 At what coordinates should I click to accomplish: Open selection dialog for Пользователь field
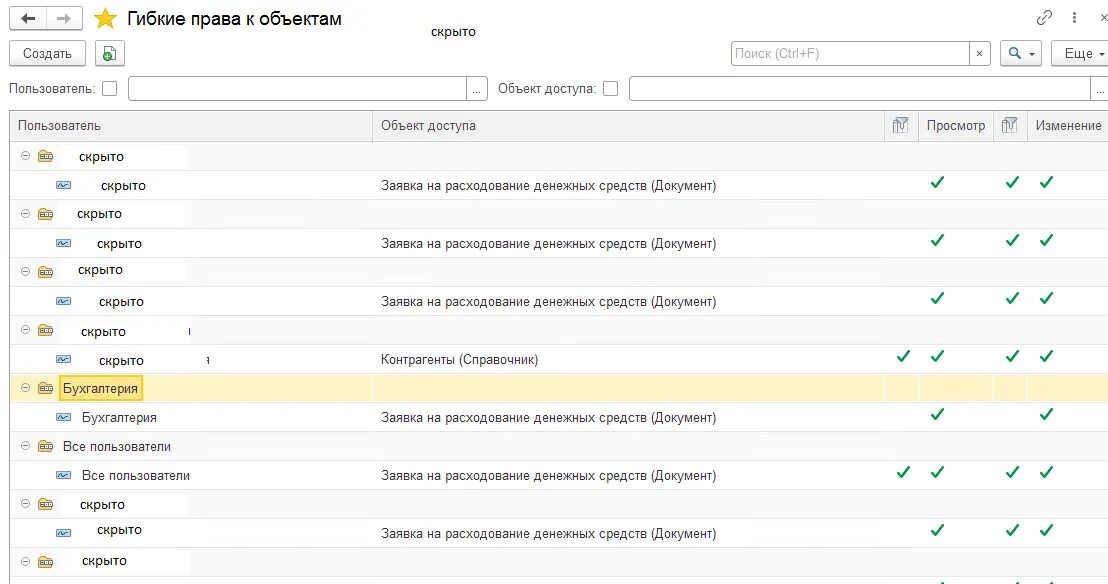[x=477, y=89]
